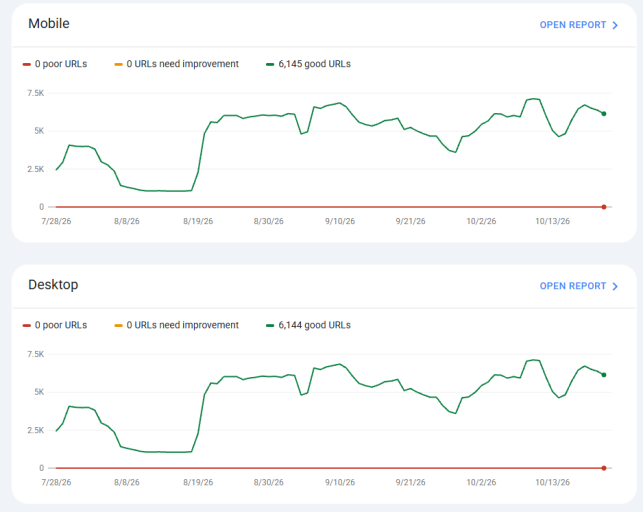This screenshot has width=643, height=512.
Task: Click Mobile chart date 8/19/26
Action: click(x=198, y=221)
